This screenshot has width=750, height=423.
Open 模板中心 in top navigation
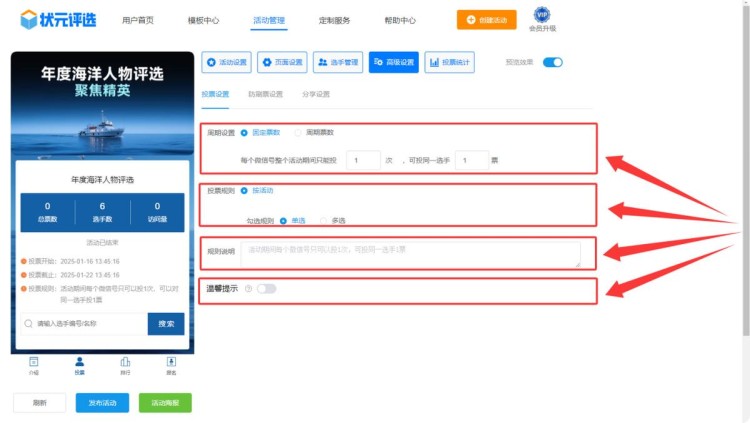(203, 20)
